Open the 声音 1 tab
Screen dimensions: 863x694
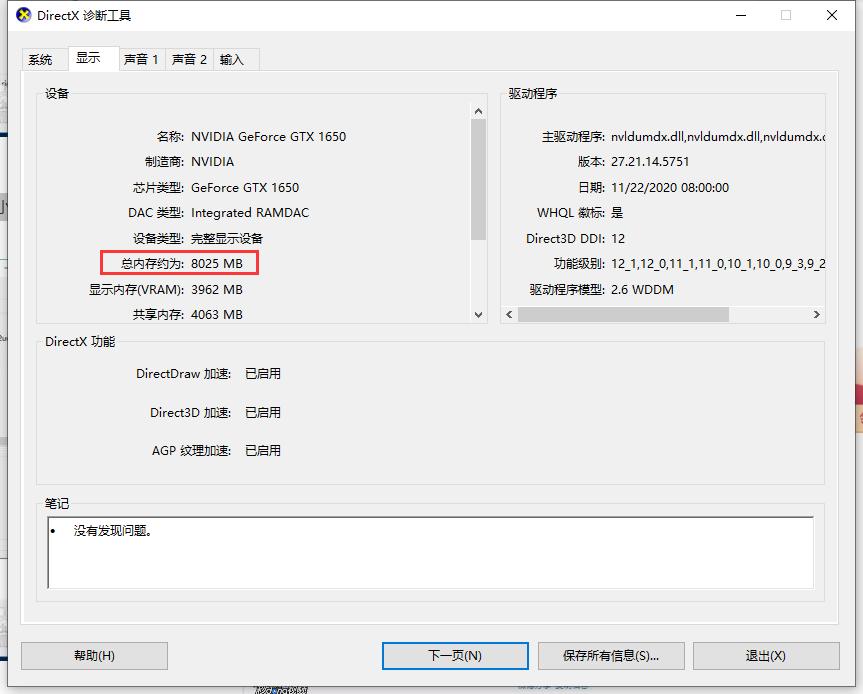(141, 59)
